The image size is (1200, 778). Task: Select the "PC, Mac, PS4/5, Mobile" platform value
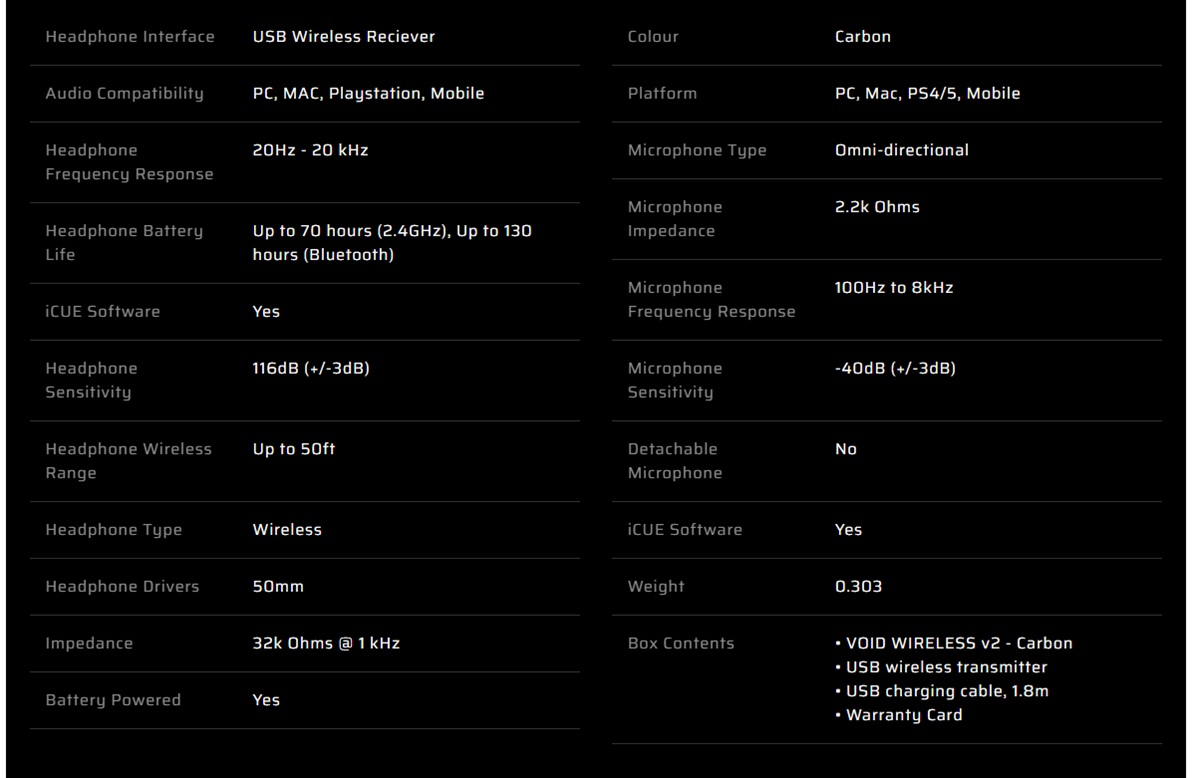[x=927, y=94]
